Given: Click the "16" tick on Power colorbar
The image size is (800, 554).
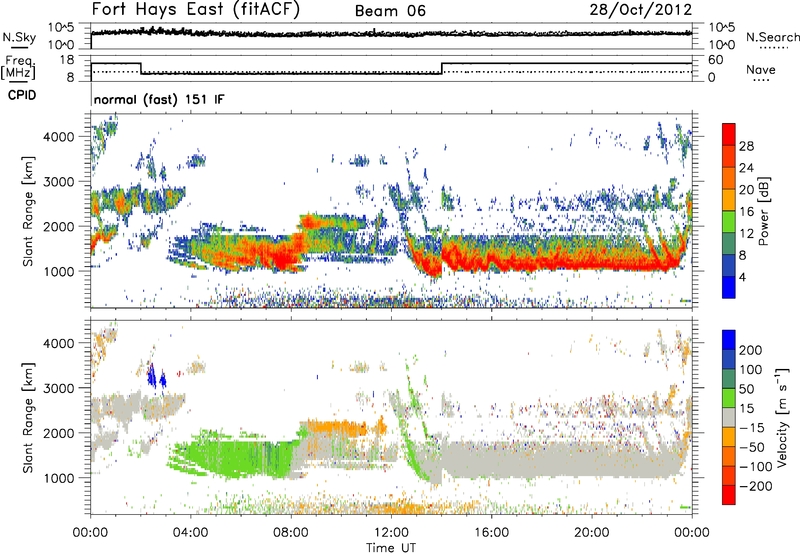Looking at the screenshot, I should (746, 212).
